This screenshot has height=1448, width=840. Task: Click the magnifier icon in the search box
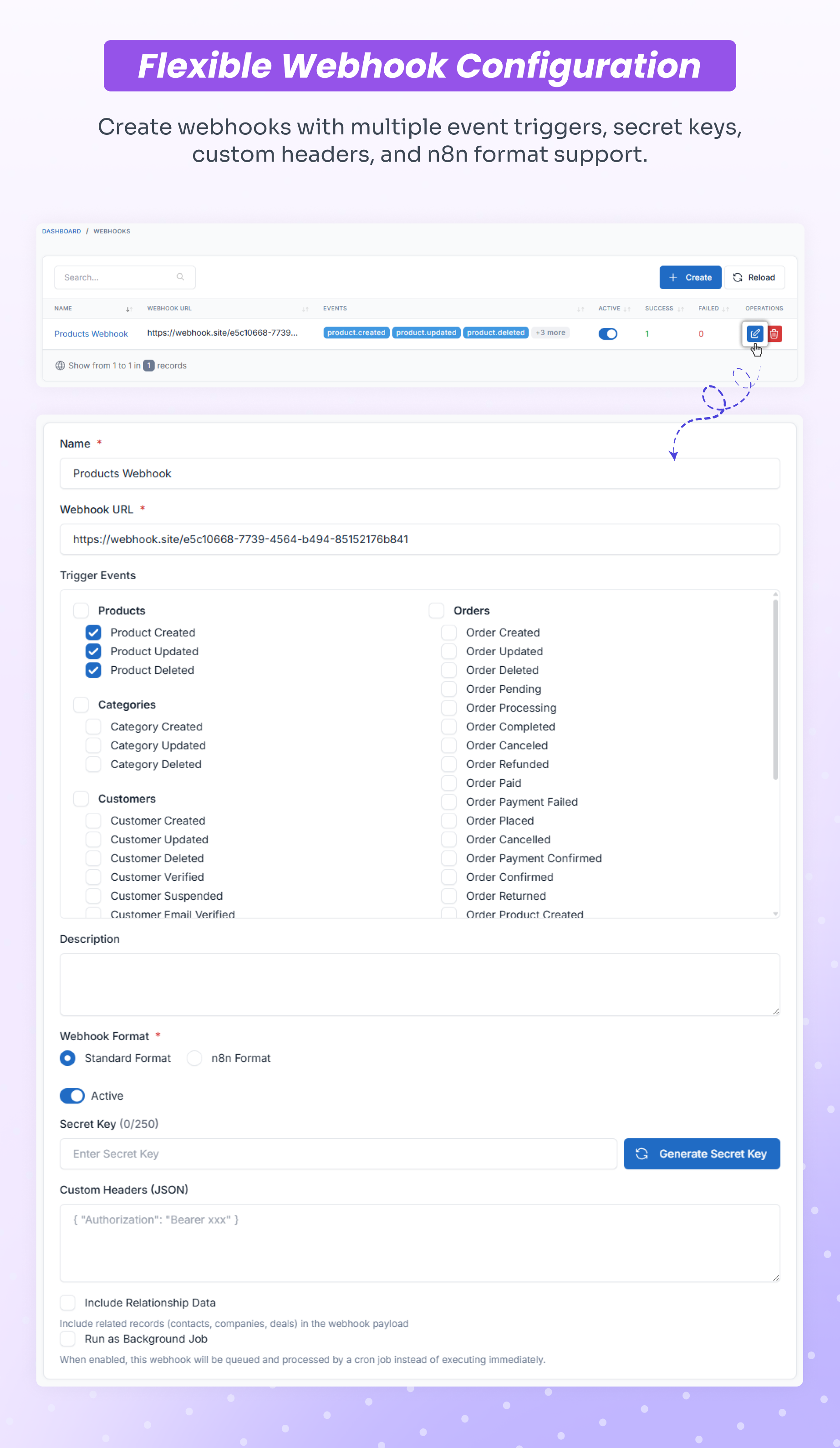(x=180, y=277)
